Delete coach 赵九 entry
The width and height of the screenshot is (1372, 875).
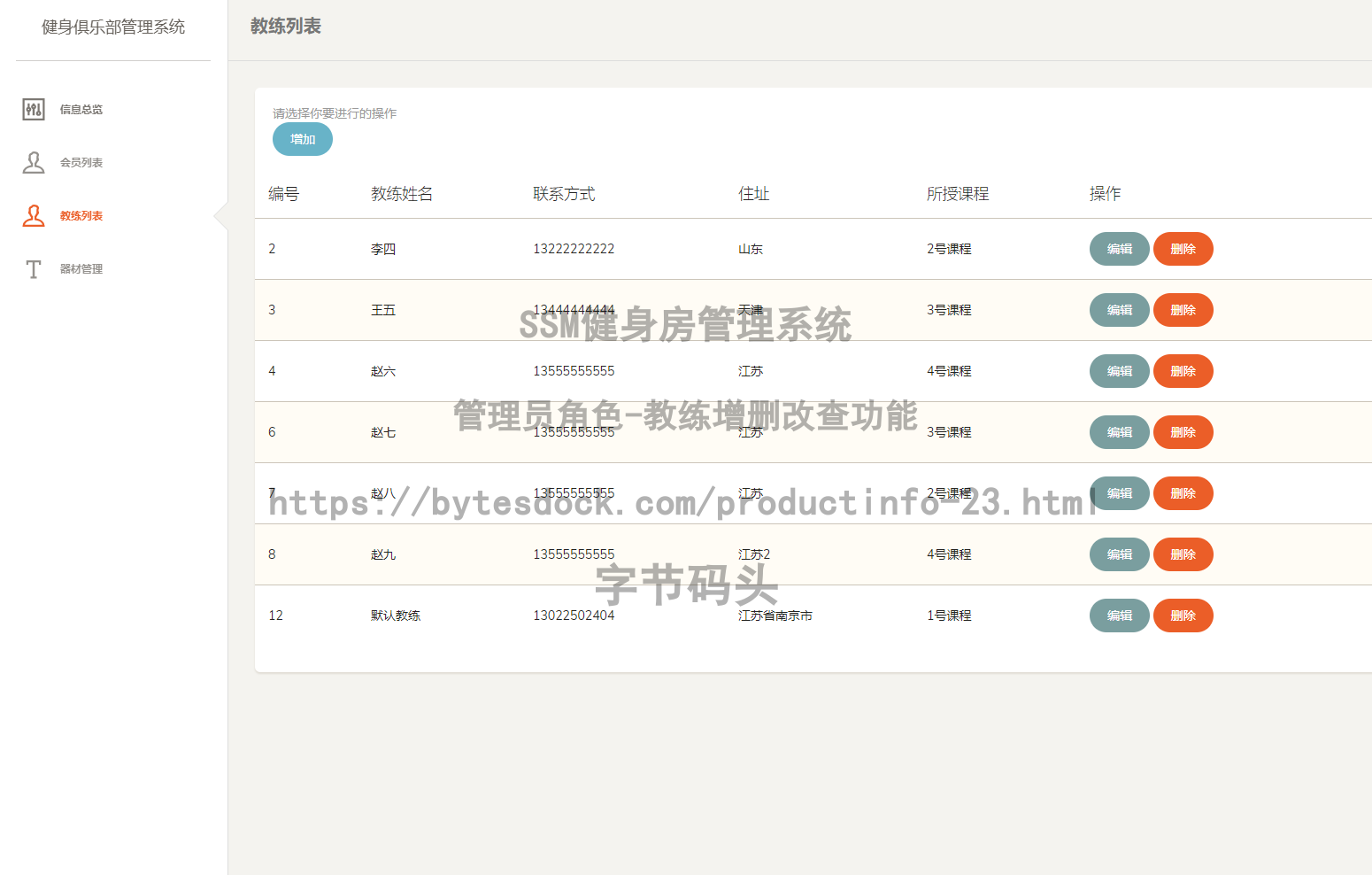(1183, 554)
